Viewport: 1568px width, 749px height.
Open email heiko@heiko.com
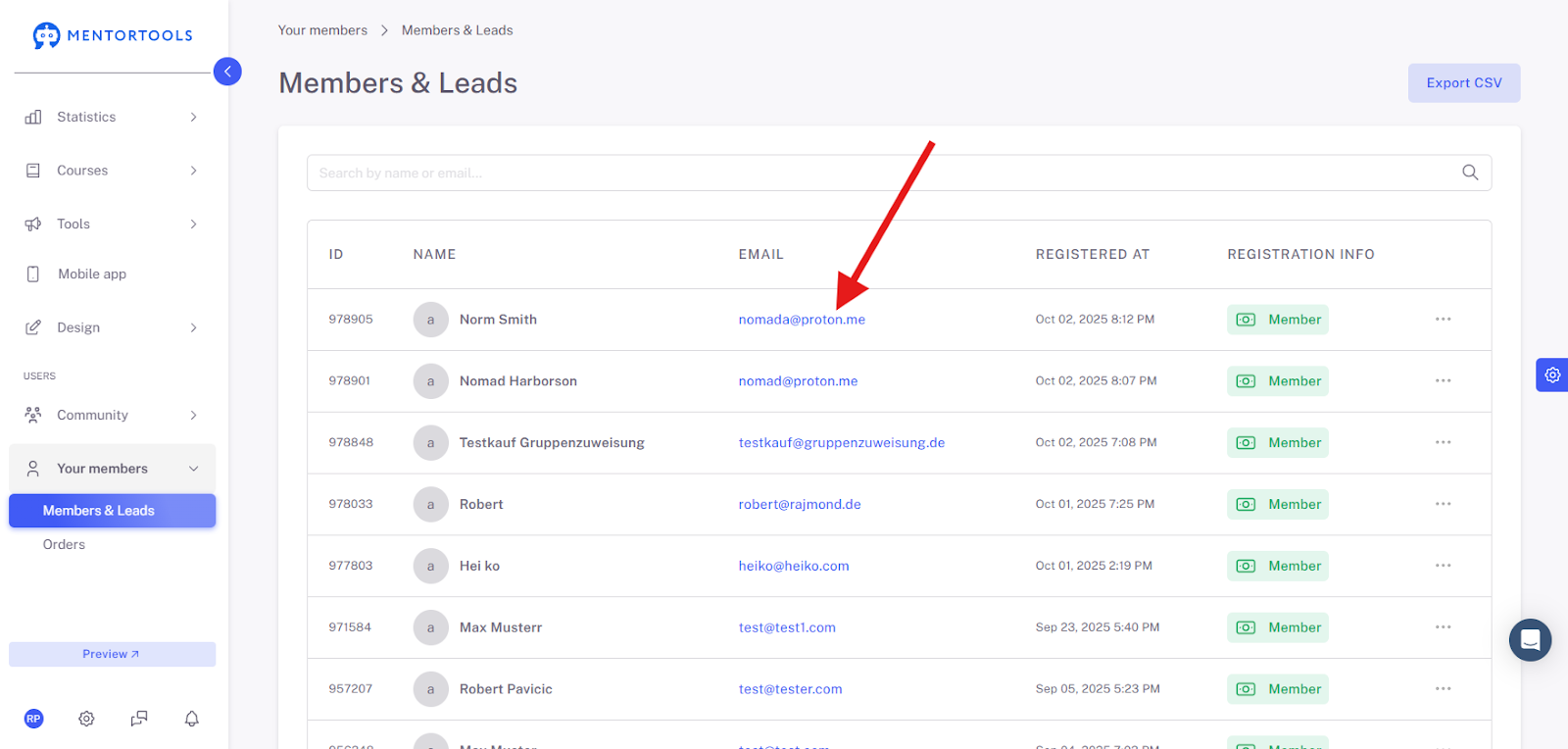(794, 566)
